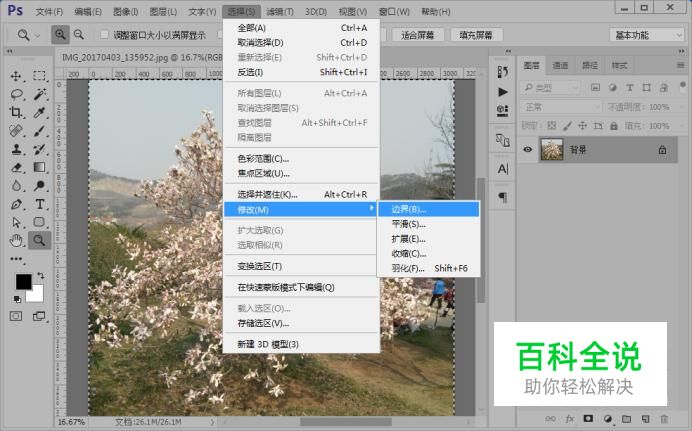Select the Blur tool
692x431 pixels.
pyautogui.click(x=16, y=186)
